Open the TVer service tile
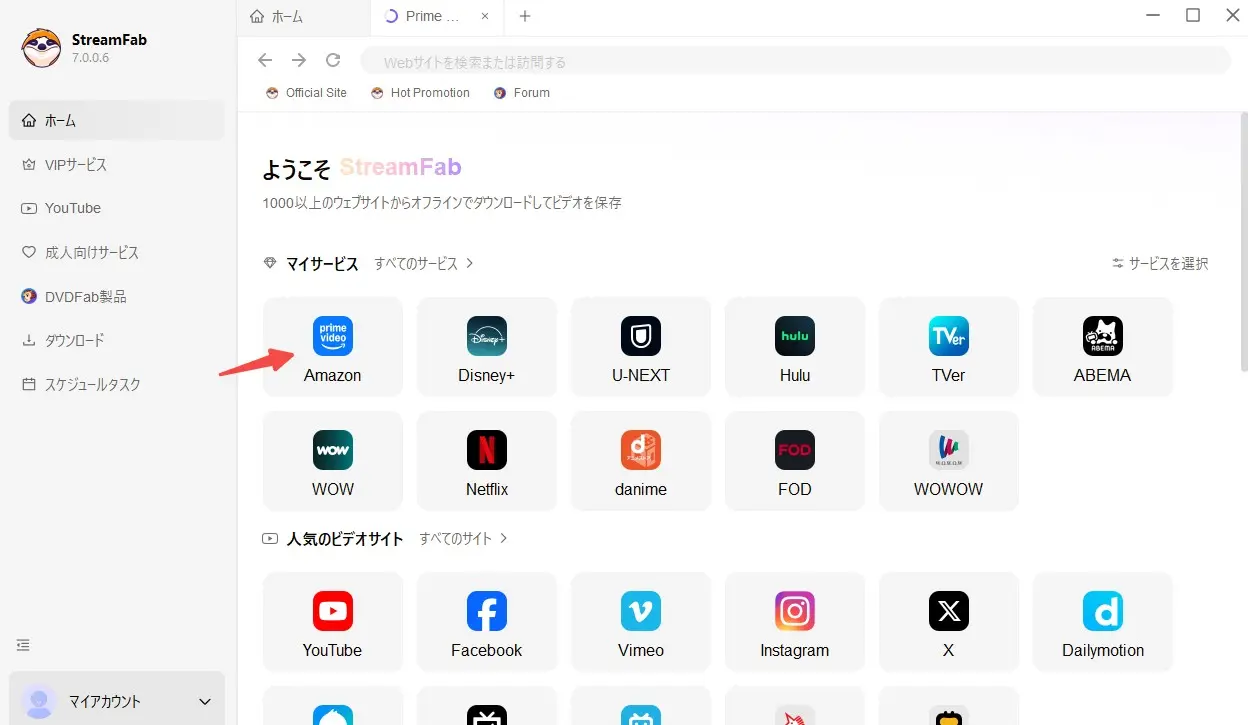The width and height of the screenshot is (1248, 725). tap(949, 347)
